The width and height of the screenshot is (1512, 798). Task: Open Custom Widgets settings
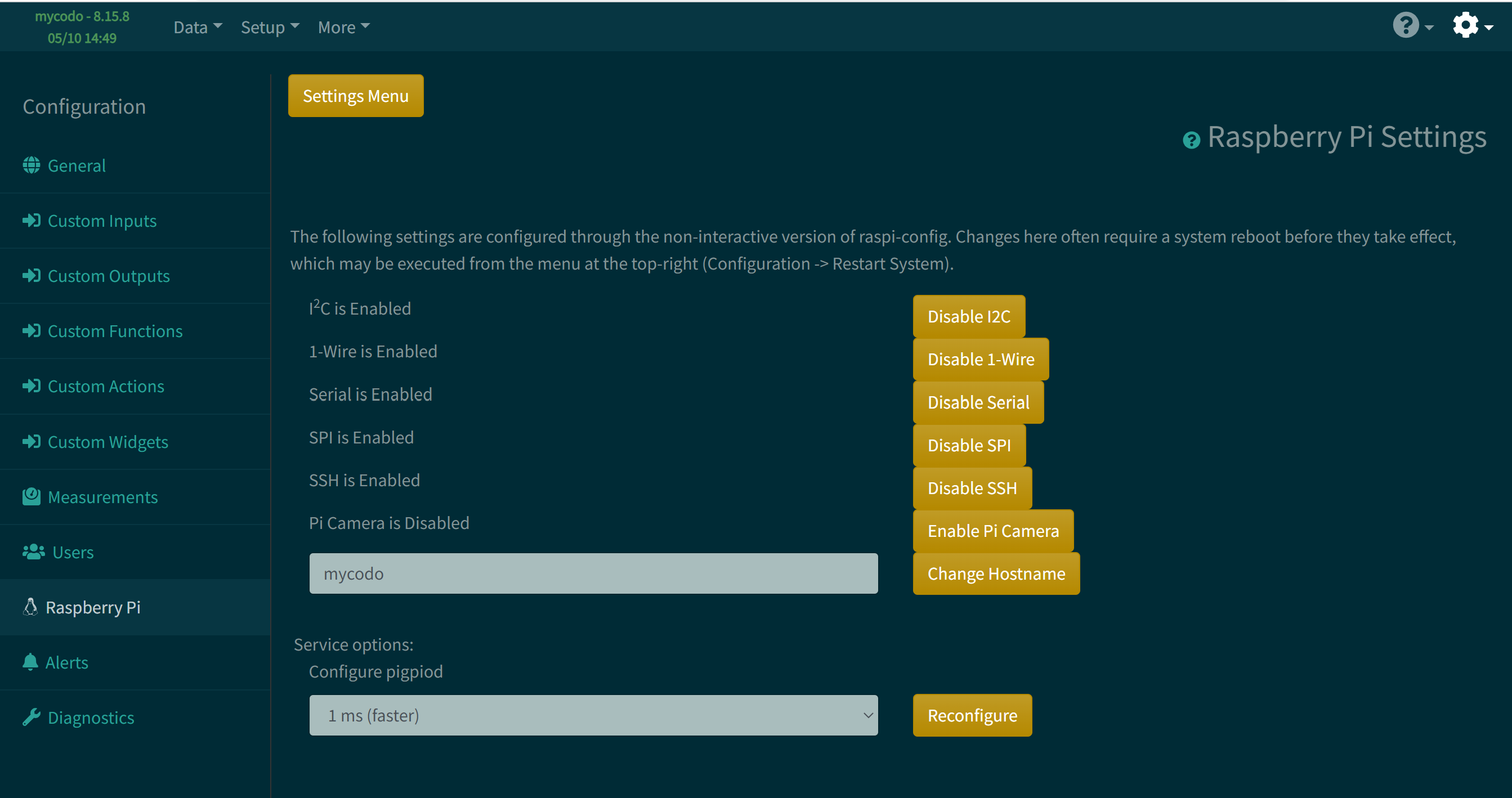click(108, 441)
